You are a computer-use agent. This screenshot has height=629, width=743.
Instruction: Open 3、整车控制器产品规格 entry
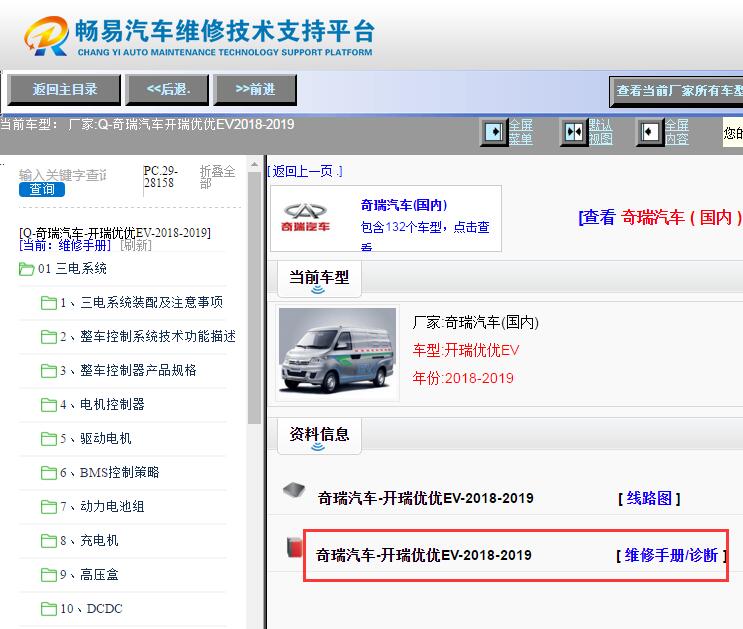(128, 370)
